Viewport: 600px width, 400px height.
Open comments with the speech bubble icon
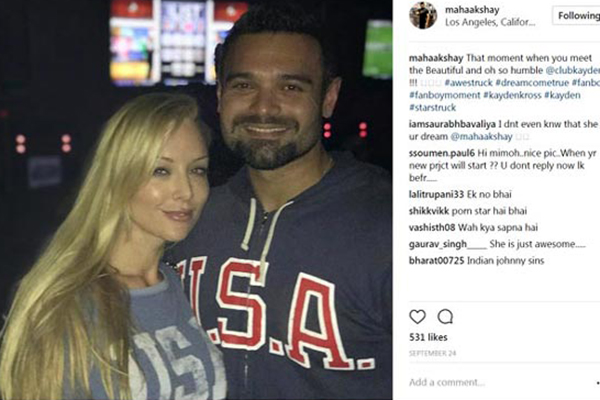click(445, 317)
